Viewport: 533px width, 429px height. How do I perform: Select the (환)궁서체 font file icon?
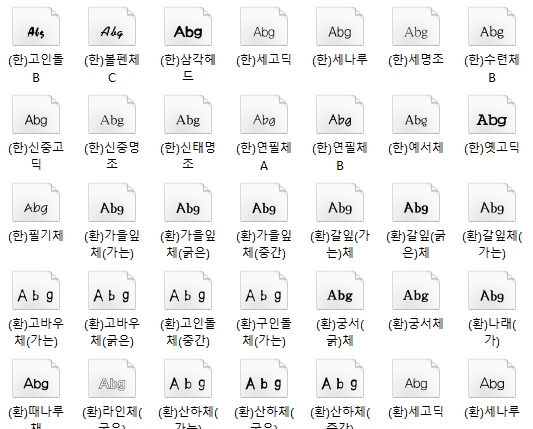tap(416, 291)
